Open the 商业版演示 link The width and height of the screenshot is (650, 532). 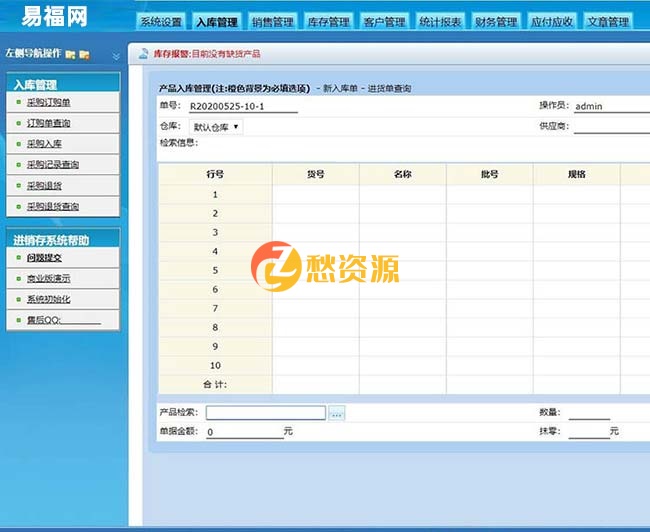pos(49,278)
